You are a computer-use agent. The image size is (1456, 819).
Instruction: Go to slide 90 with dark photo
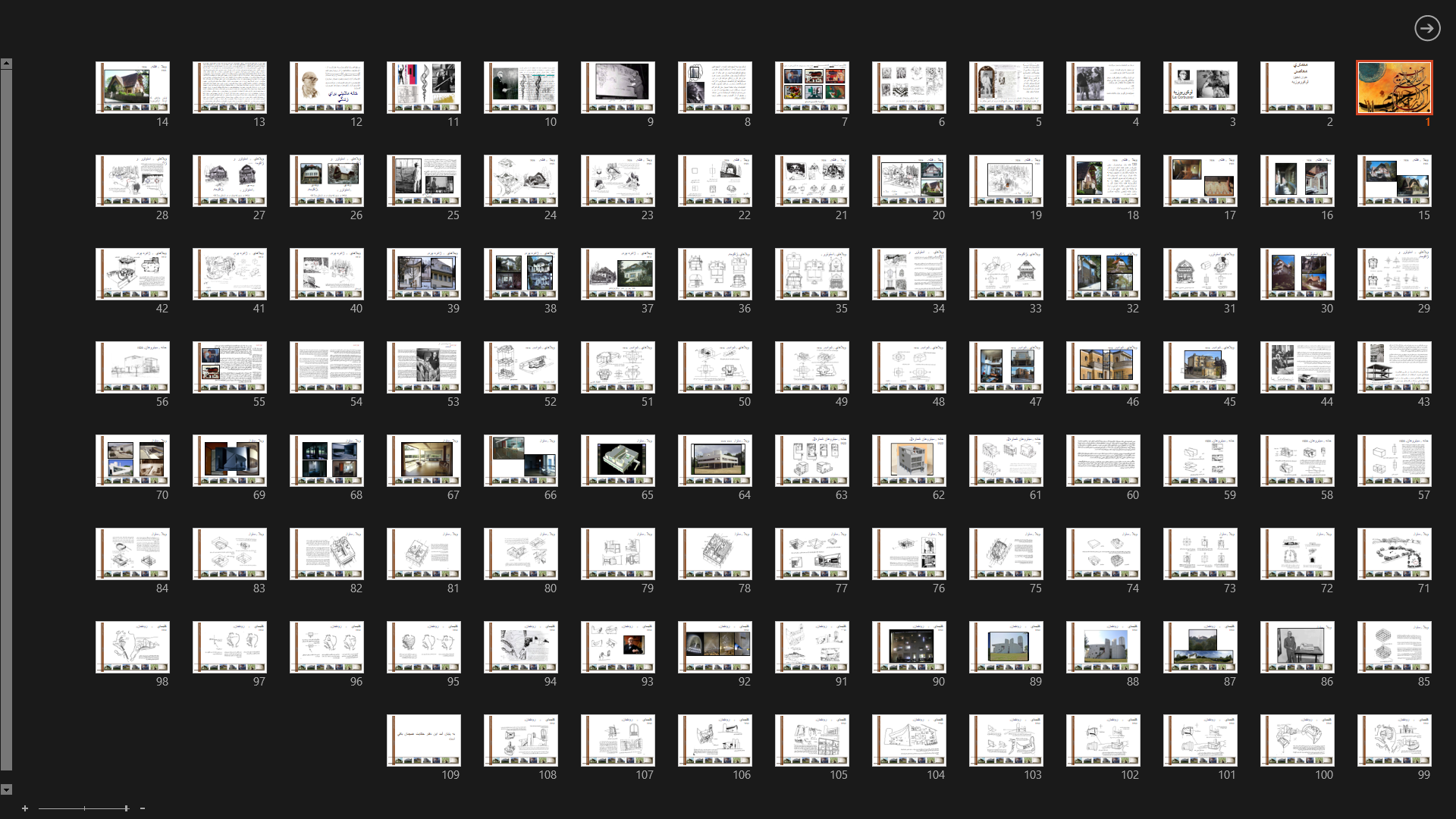click(x=908, y=647)
